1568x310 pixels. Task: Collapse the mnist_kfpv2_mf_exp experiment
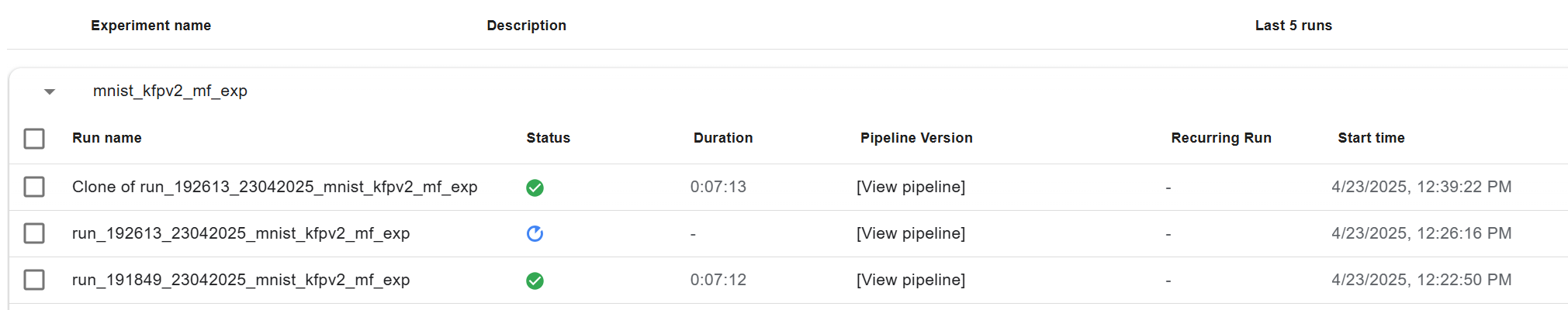(50, 91)
